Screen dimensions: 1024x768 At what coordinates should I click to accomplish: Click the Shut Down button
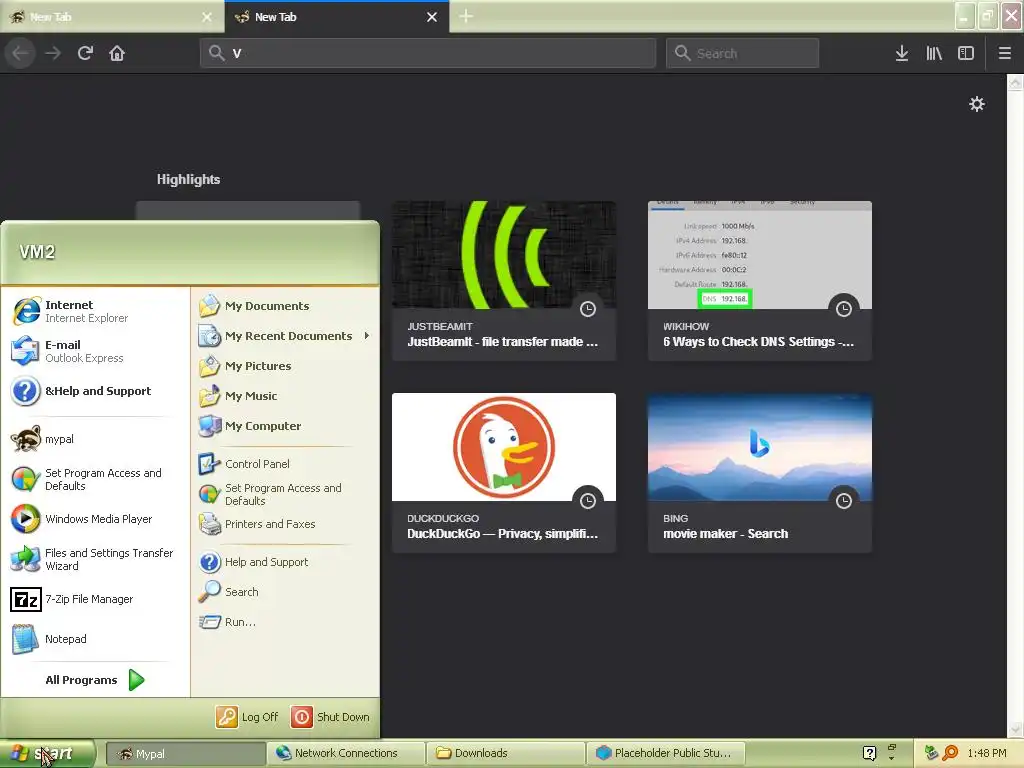330,717
